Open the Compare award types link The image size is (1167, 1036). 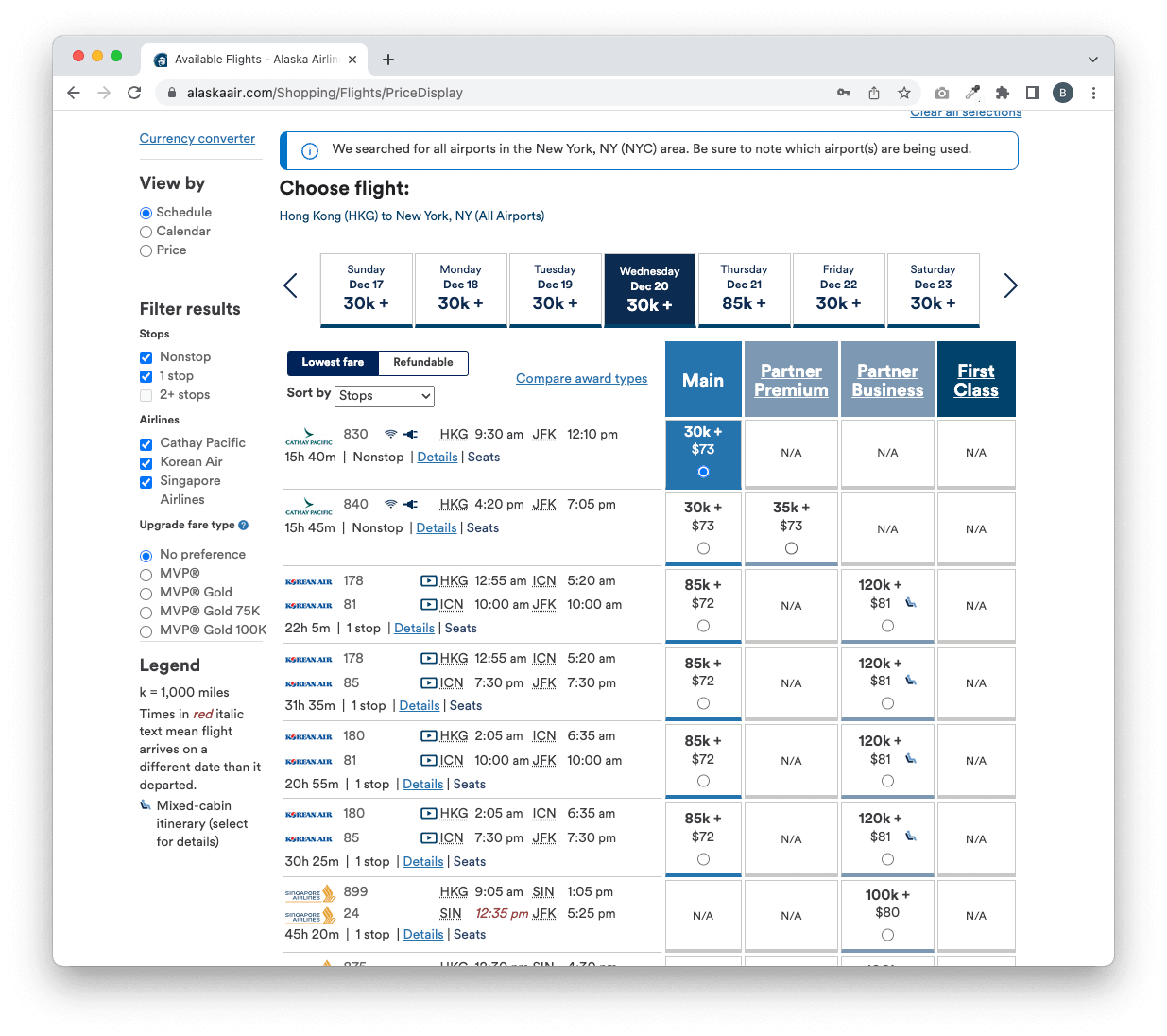[x=581, y=379]
